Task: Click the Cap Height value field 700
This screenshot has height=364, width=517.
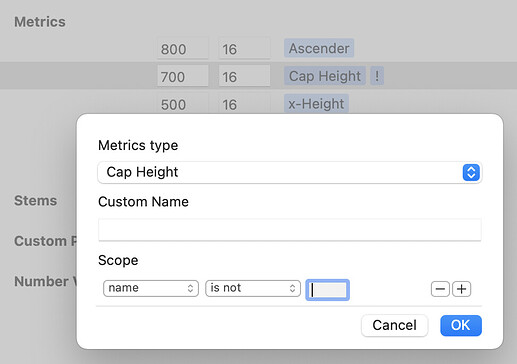Action: point(183,76)
